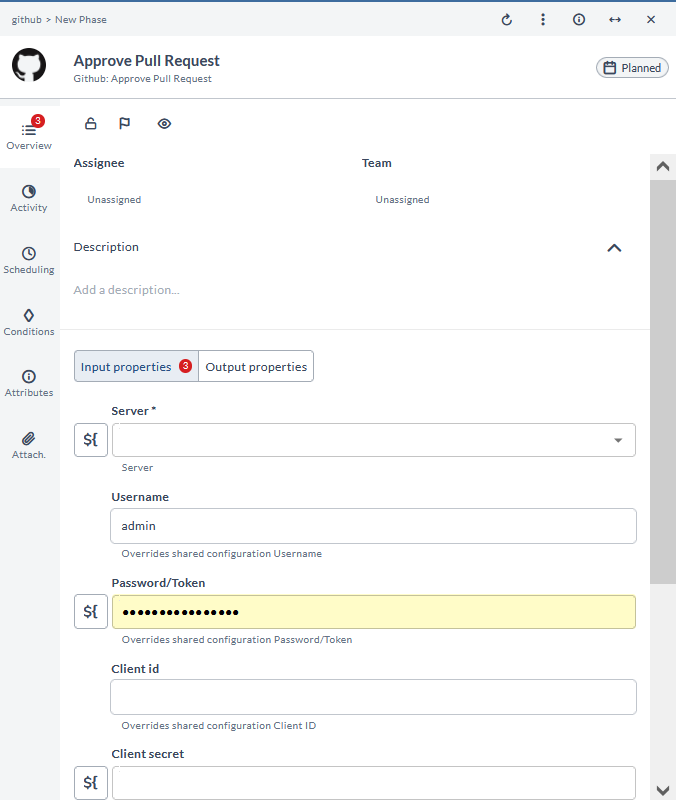Click the lock icon below task title

pyautogui.click(x=91, y=124)
